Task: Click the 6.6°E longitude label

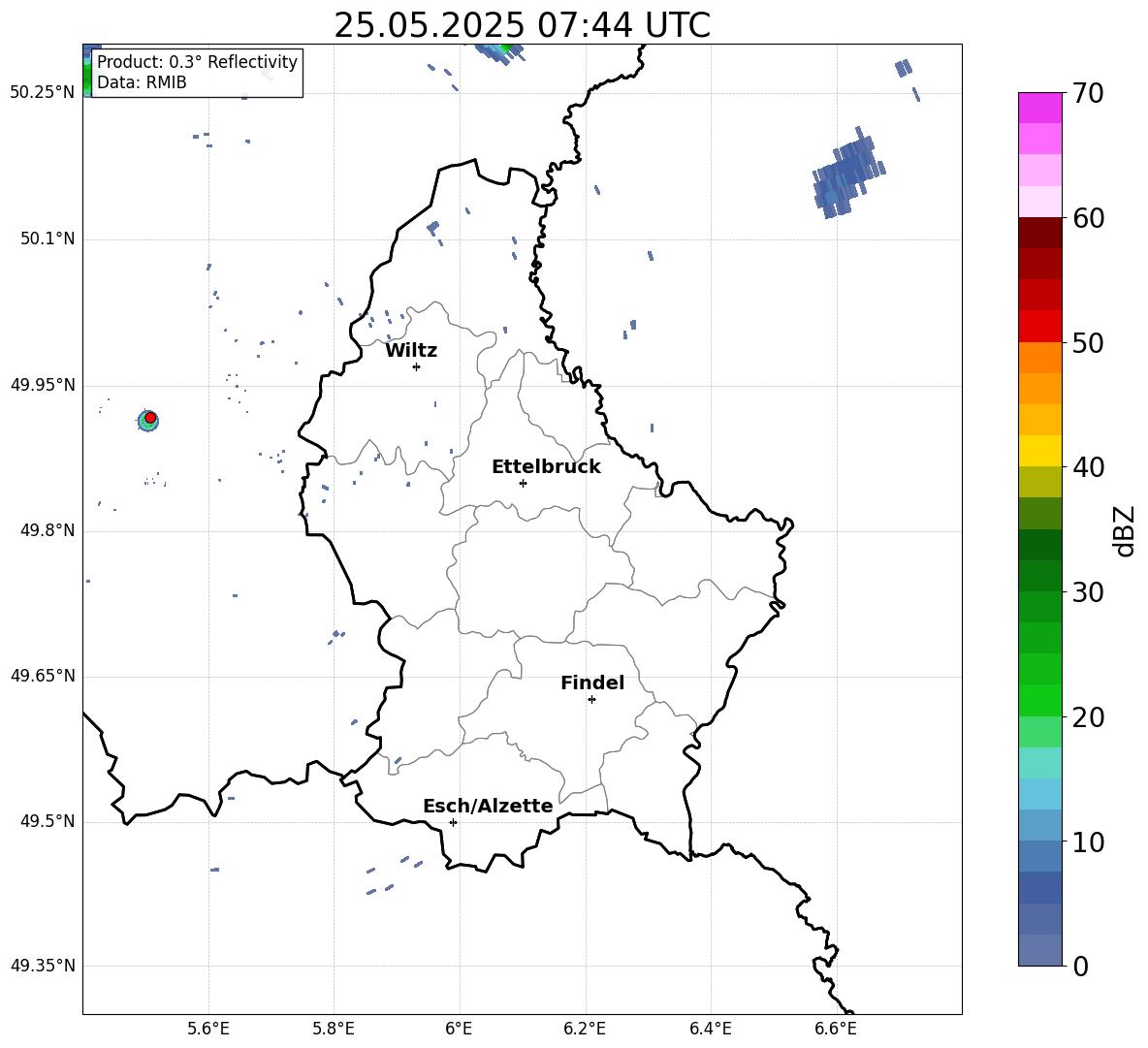Action: pyautogui.click(x=836, y=1029)
